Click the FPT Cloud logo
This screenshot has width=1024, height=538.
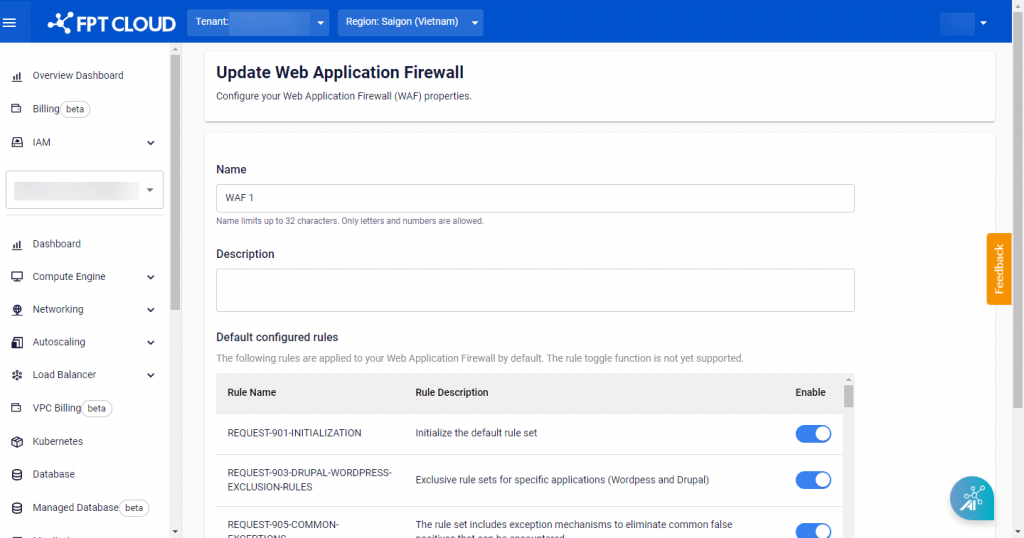(x=112, y=22)
